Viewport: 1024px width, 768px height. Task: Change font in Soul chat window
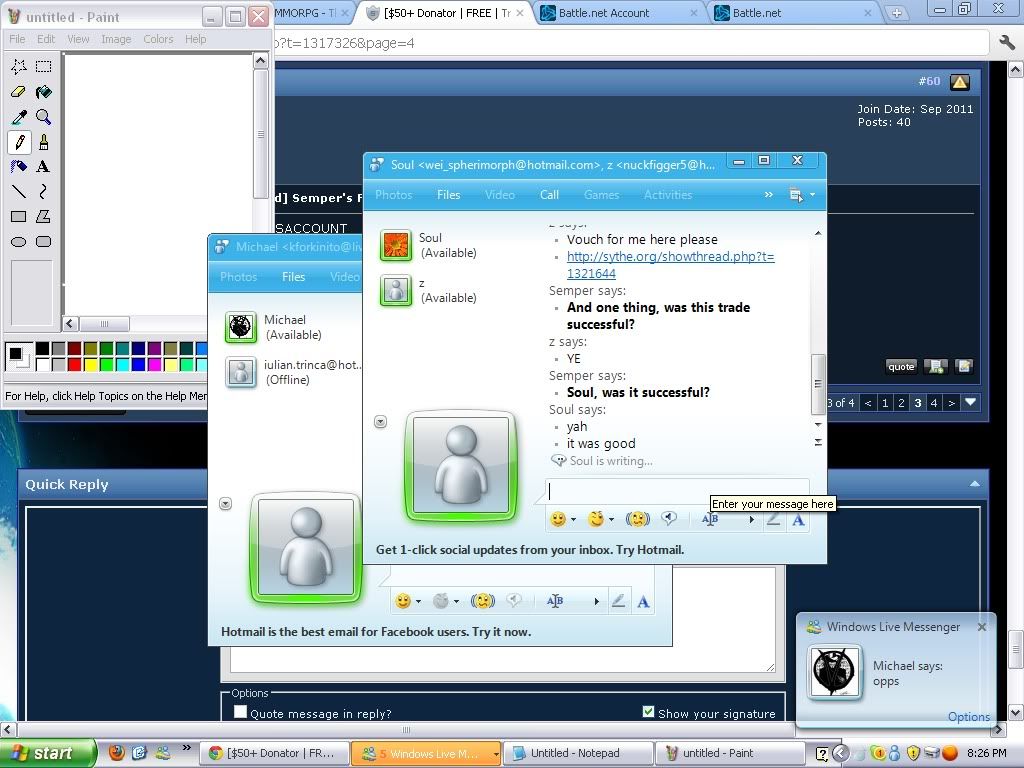pos(798,520)
